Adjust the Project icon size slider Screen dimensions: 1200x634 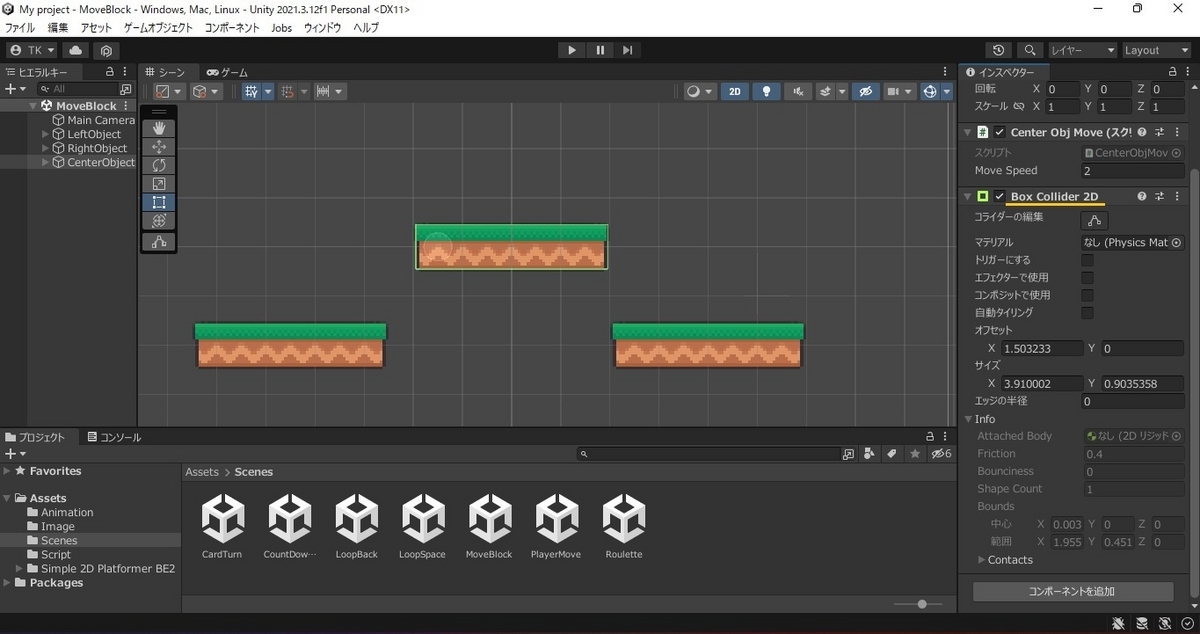click(922, 604)
